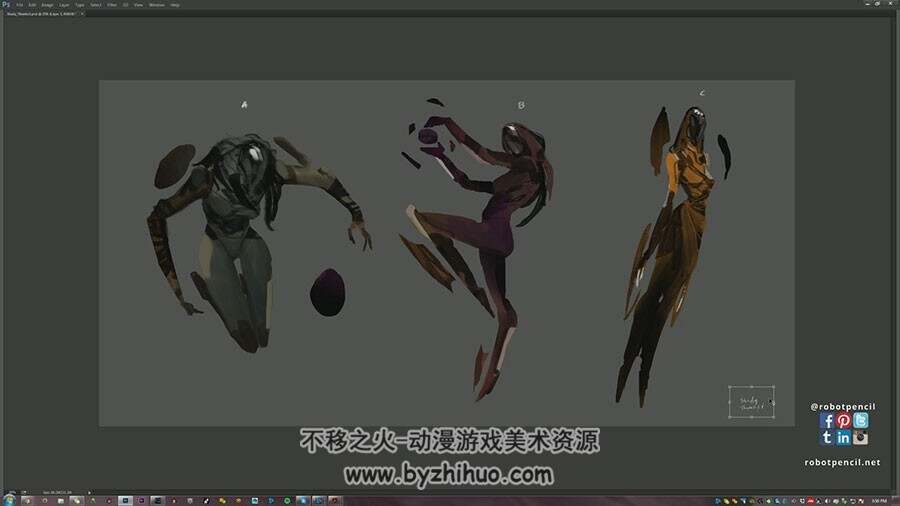Click the LinkedIn icon
The width and height of the screenshot is (900, 506).
[843, 437]
